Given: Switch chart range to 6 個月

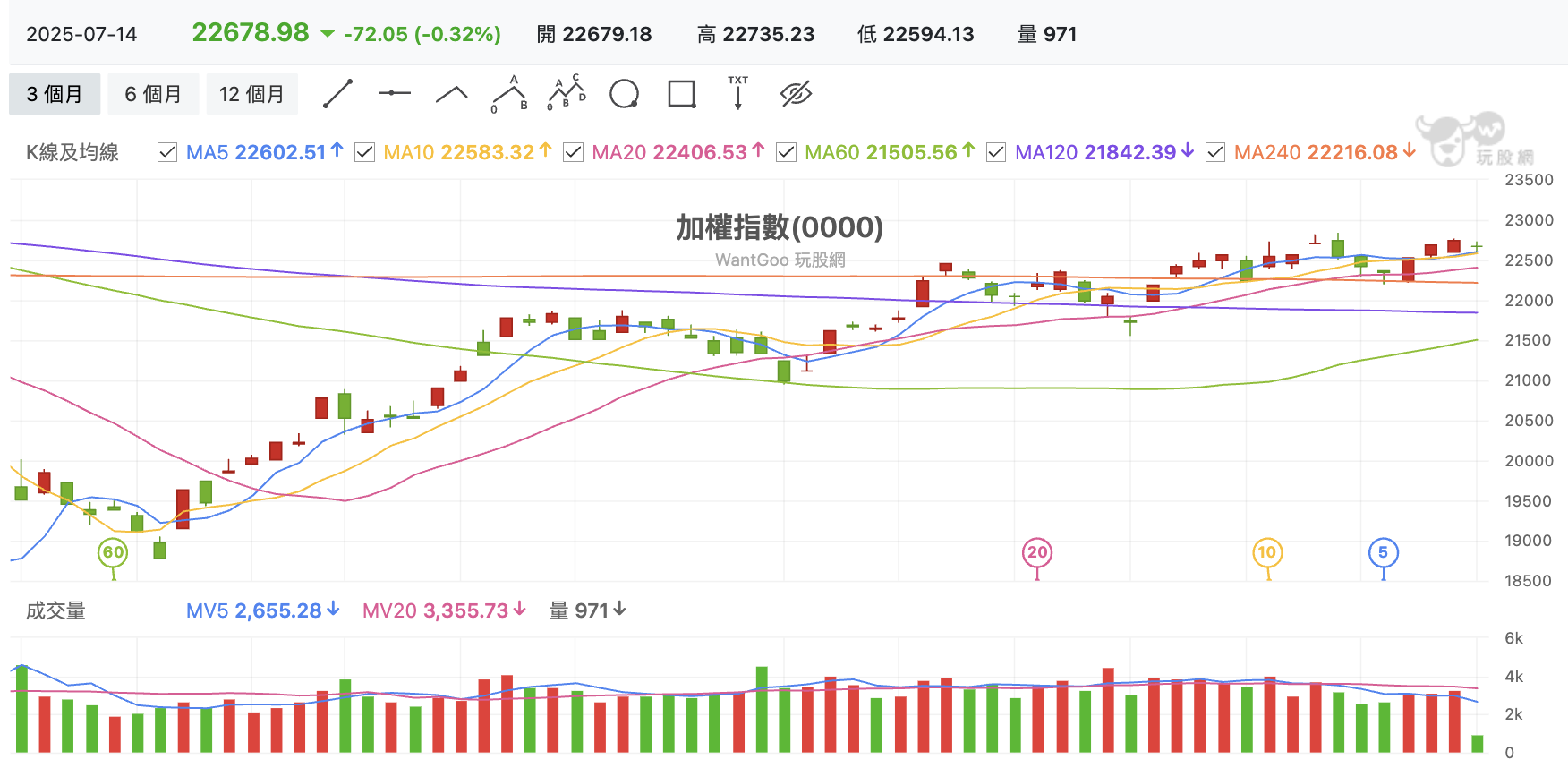Looking at the screenshot, I should [x=153, y=94].
